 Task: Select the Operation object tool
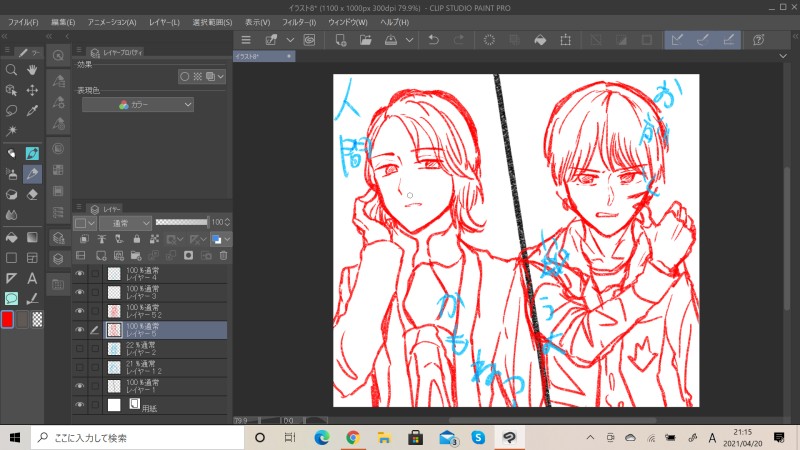11,90
